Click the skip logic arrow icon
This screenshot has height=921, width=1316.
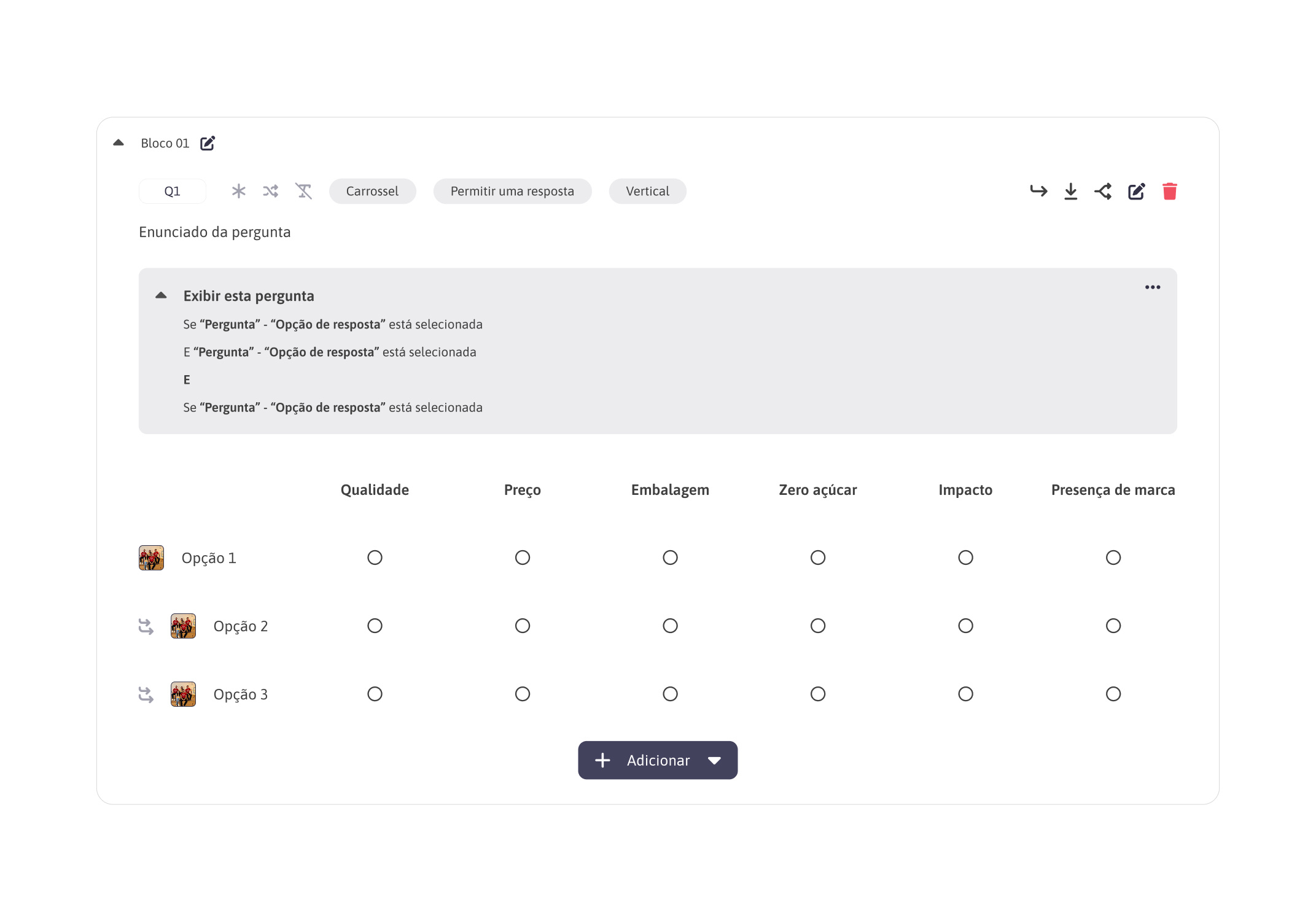point(1039,191)
